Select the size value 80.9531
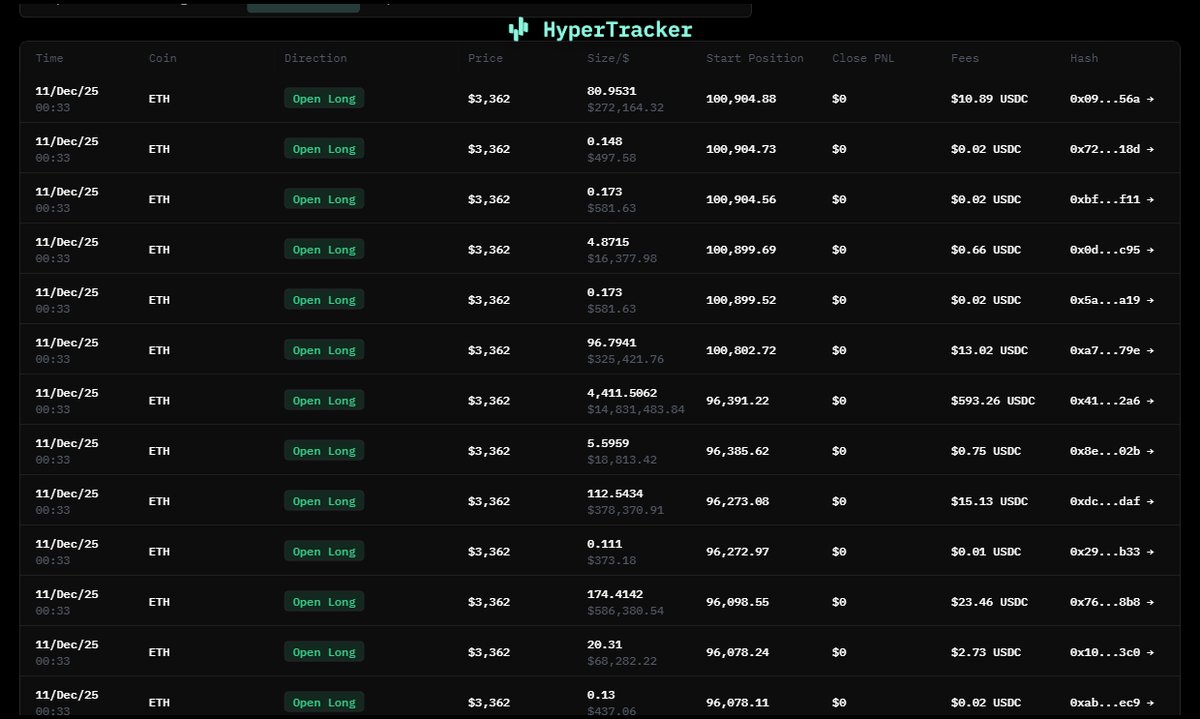The image size is (1200, 719). [x=612, y=91]
